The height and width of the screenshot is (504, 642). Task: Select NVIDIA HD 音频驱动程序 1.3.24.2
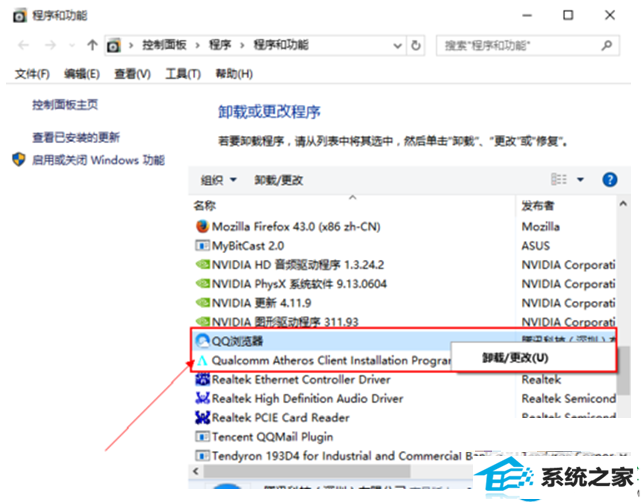click(298, 265)
